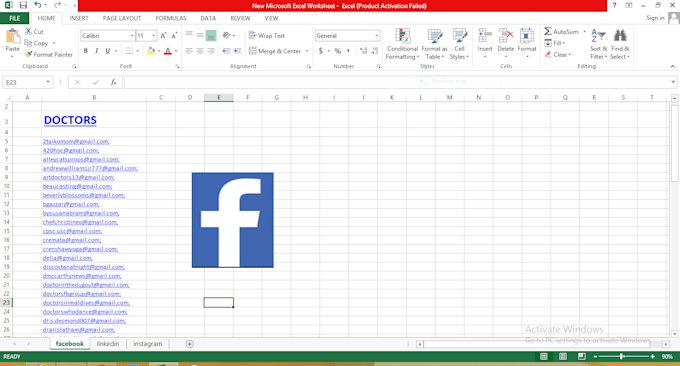
Task: Save the workbook using the floppy icon
Action: 23,5
